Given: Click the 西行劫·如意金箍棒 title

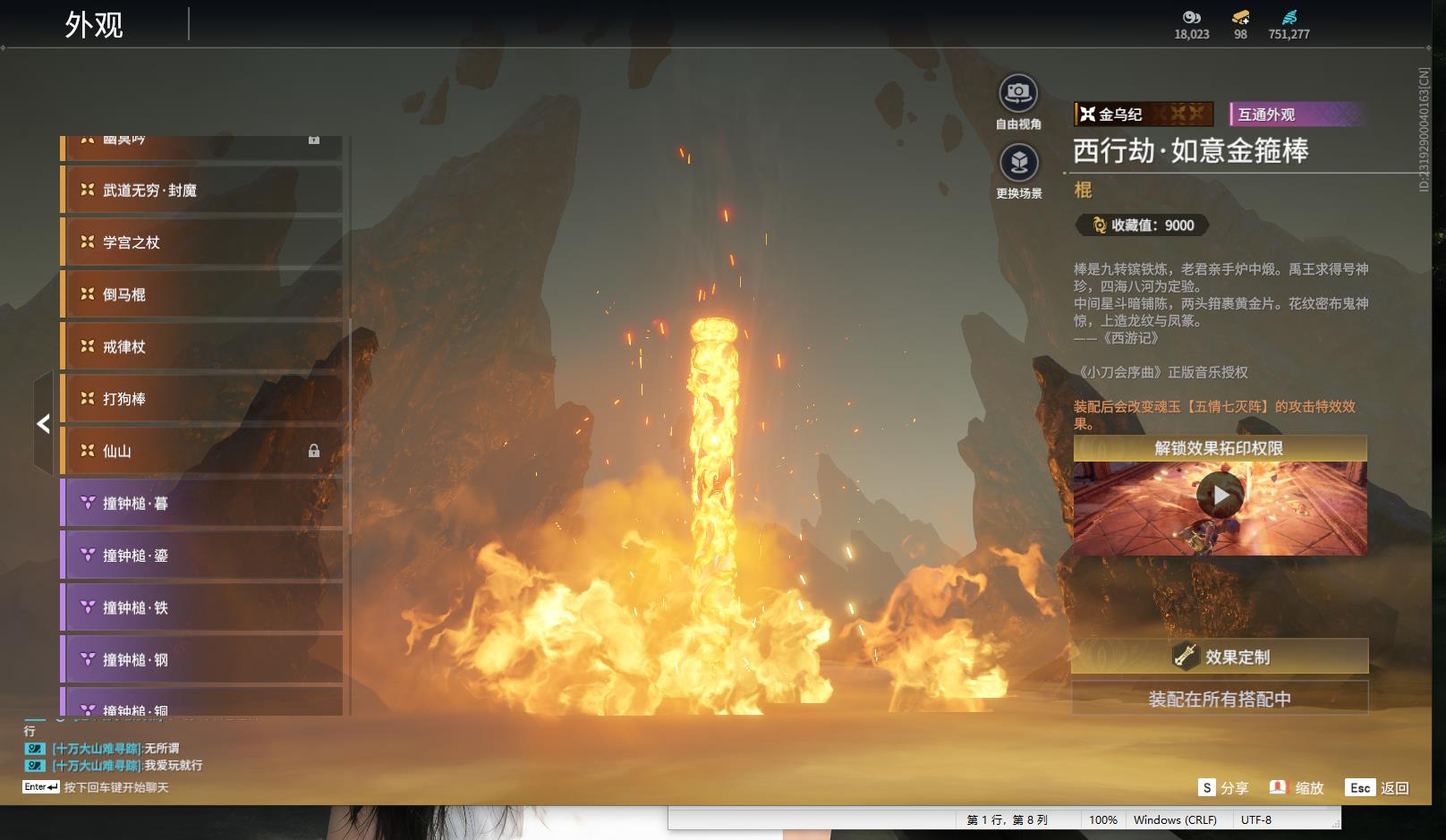Looking at the screenshot, I should pyautogui.click(x=1190, y=151).
